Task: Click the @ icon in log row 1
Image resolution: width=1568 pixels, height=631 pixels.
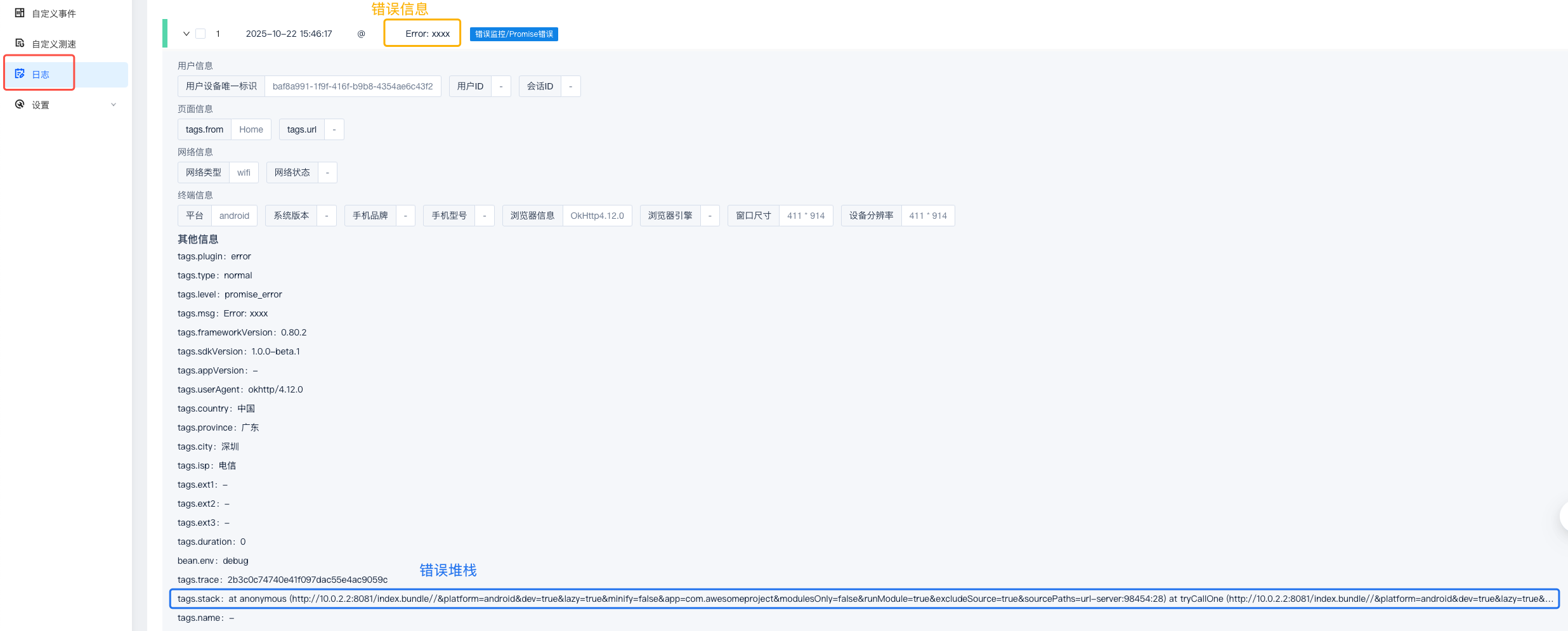Action: (x=361, y=34)
